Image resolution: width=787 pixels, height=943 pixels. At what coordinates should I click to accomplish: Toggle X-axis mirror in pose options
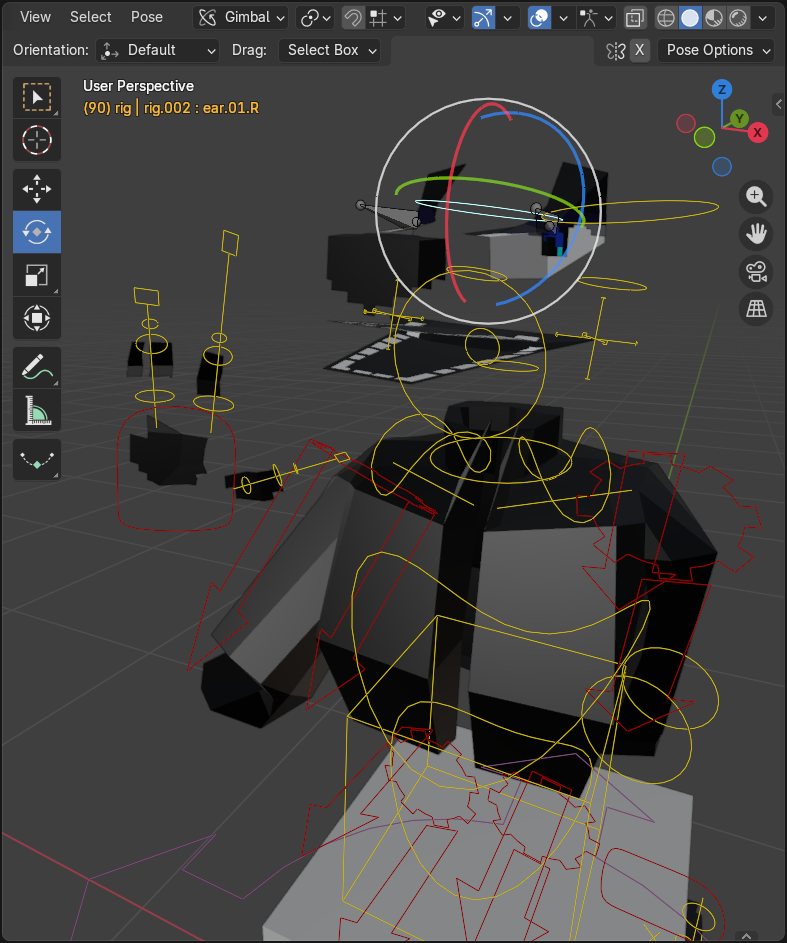(x=640, y=50)
